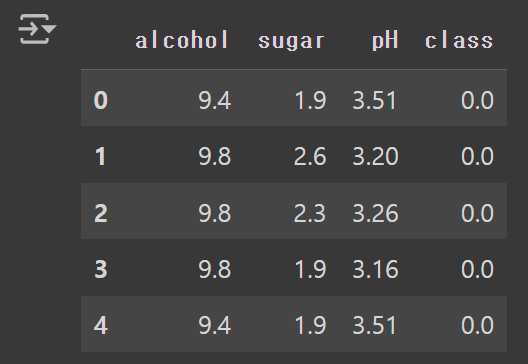Click class value 0.0 in row 0

477,100
